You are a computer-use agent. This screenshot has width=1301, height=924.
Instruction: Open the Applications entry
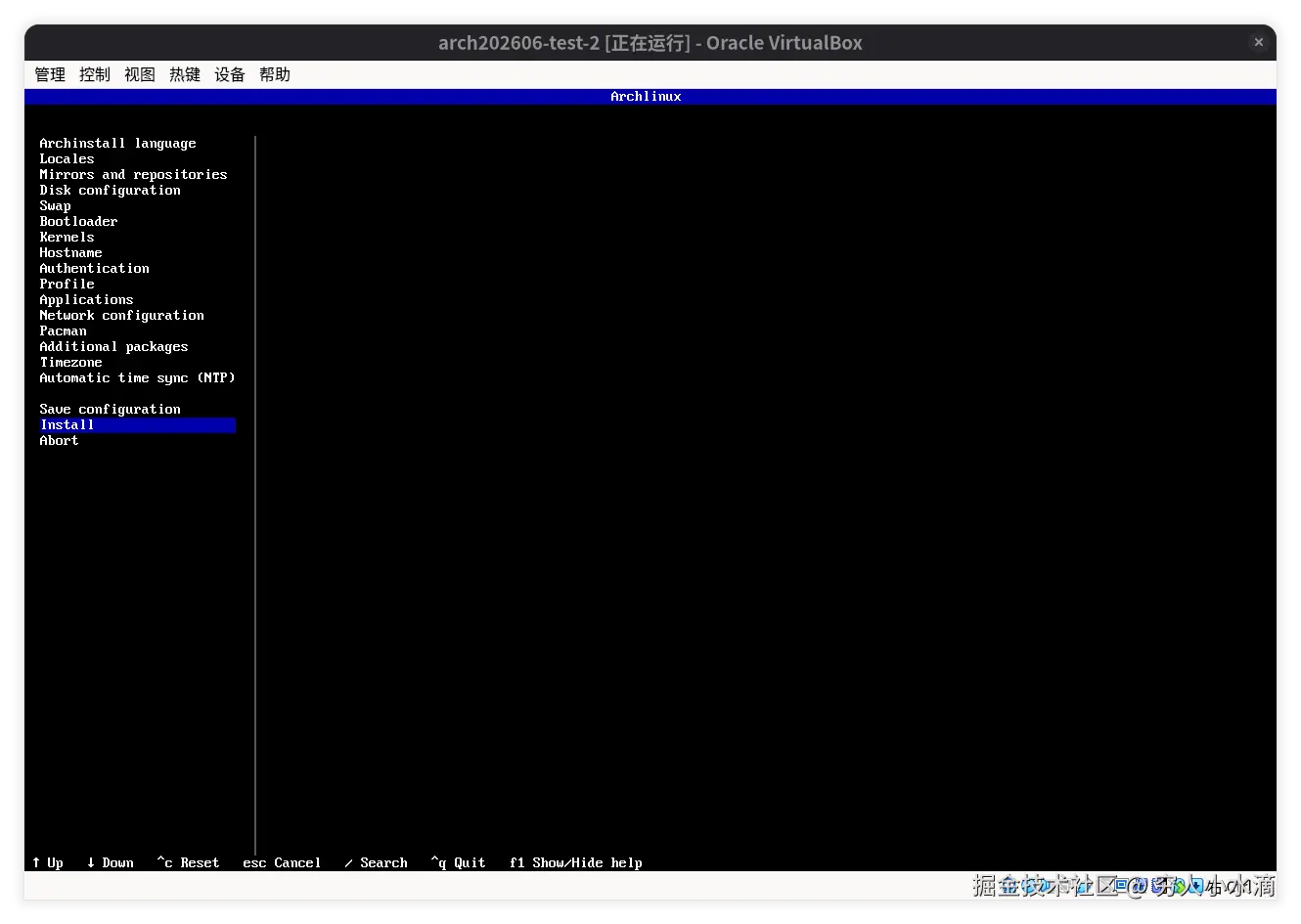pyautogui.click(x=86, y=300)
